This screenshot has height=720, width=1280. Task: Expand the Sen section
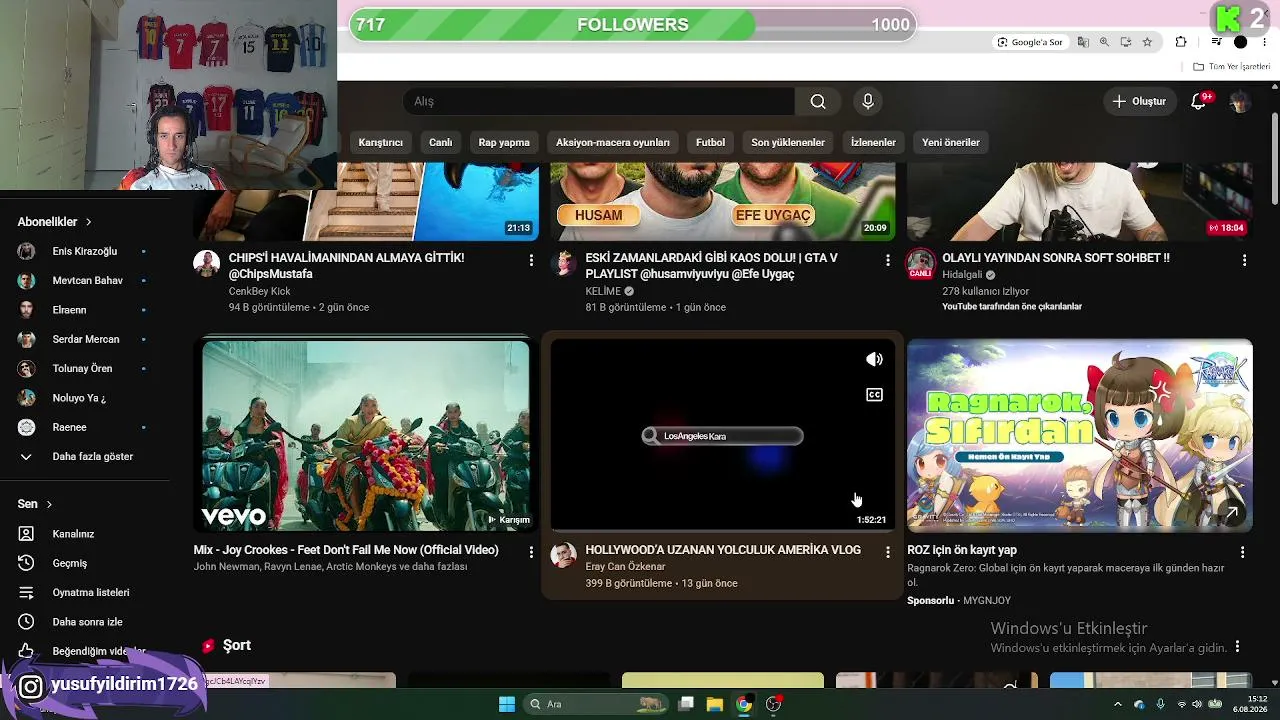[35, 504]
